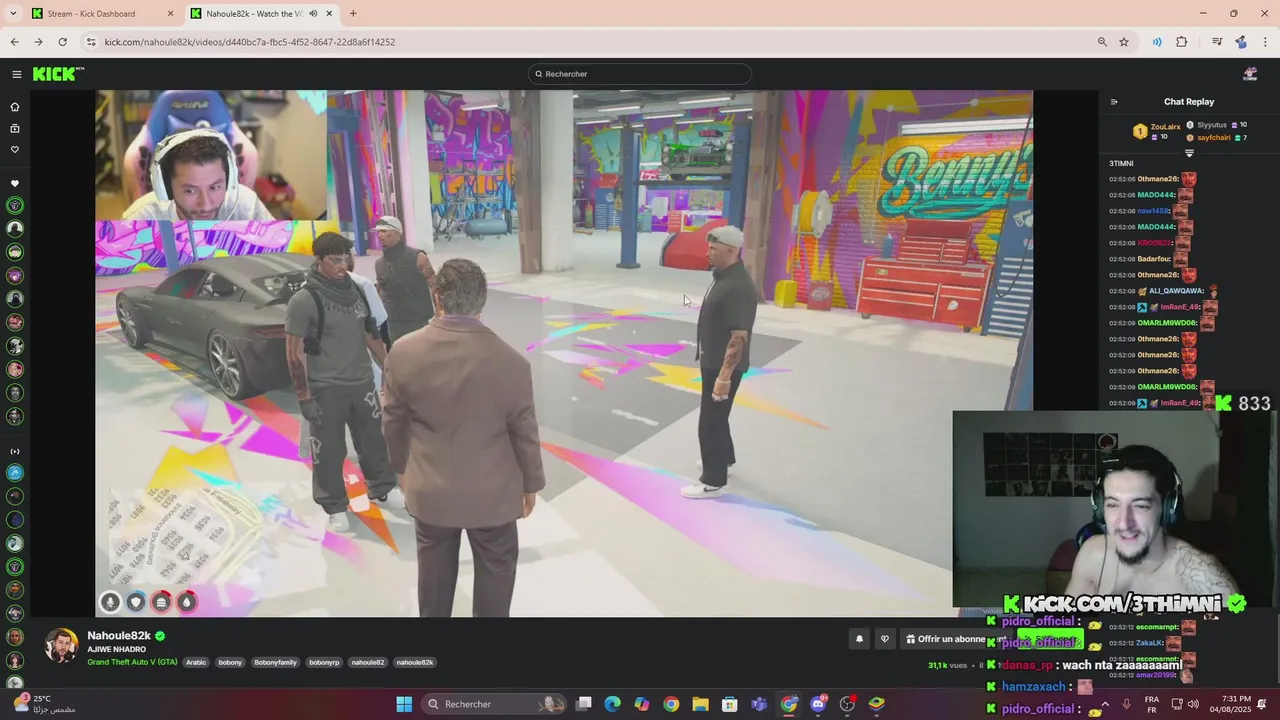Screen dimensions: 1280x720
Task: View site information icon in address bar
Action: pos(91,42)
